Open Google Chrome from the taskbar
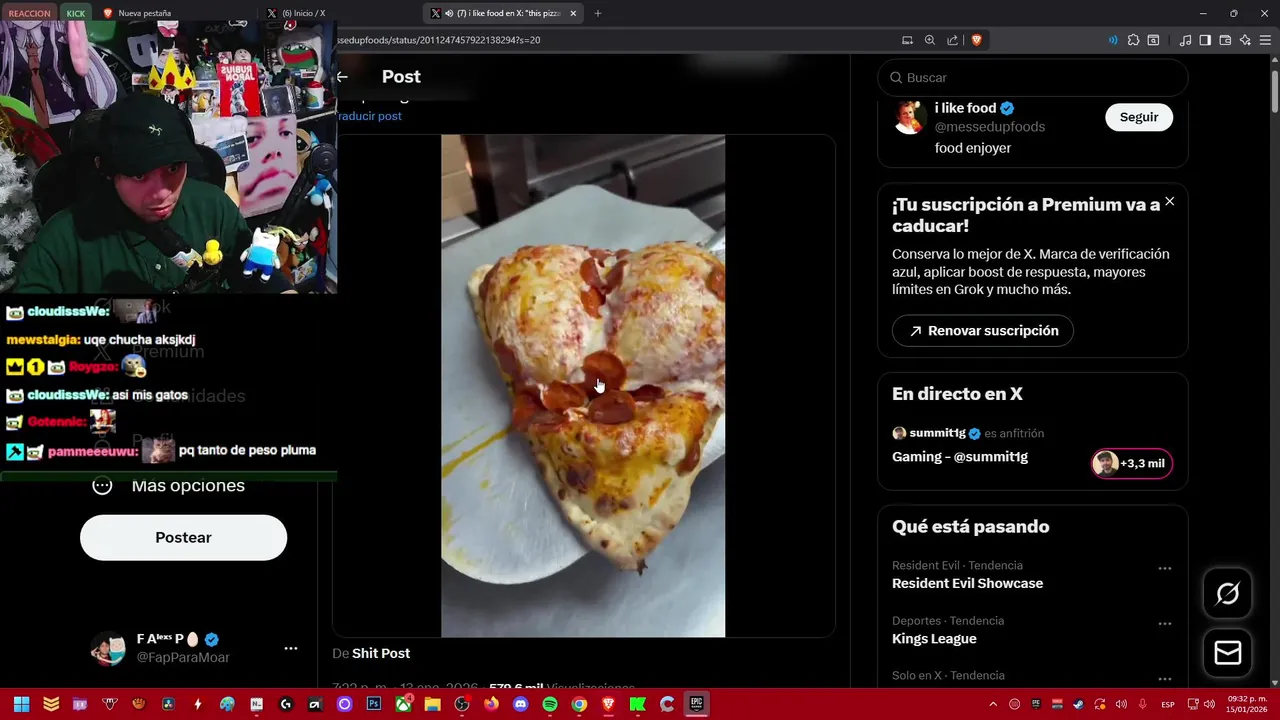 (x=579, y=704)
